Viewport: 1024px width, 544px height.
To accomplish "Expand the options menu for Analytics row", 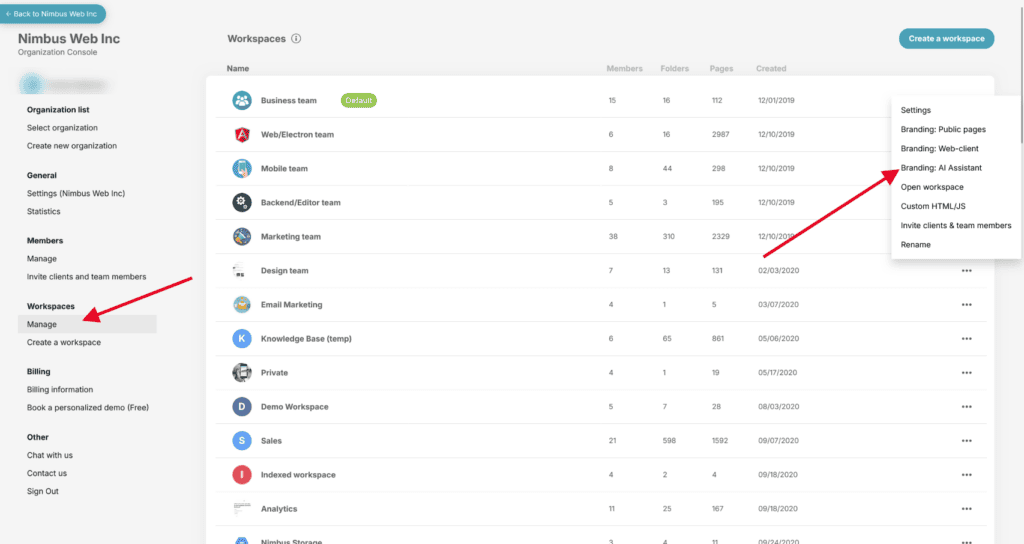I will [x=966, y=509].
